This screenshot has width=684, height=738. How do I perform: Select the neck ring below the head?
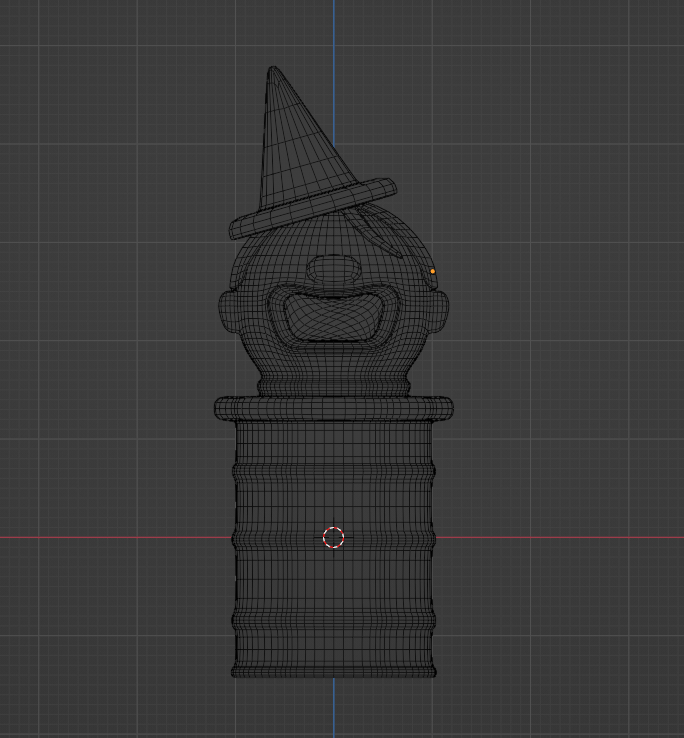334,384
